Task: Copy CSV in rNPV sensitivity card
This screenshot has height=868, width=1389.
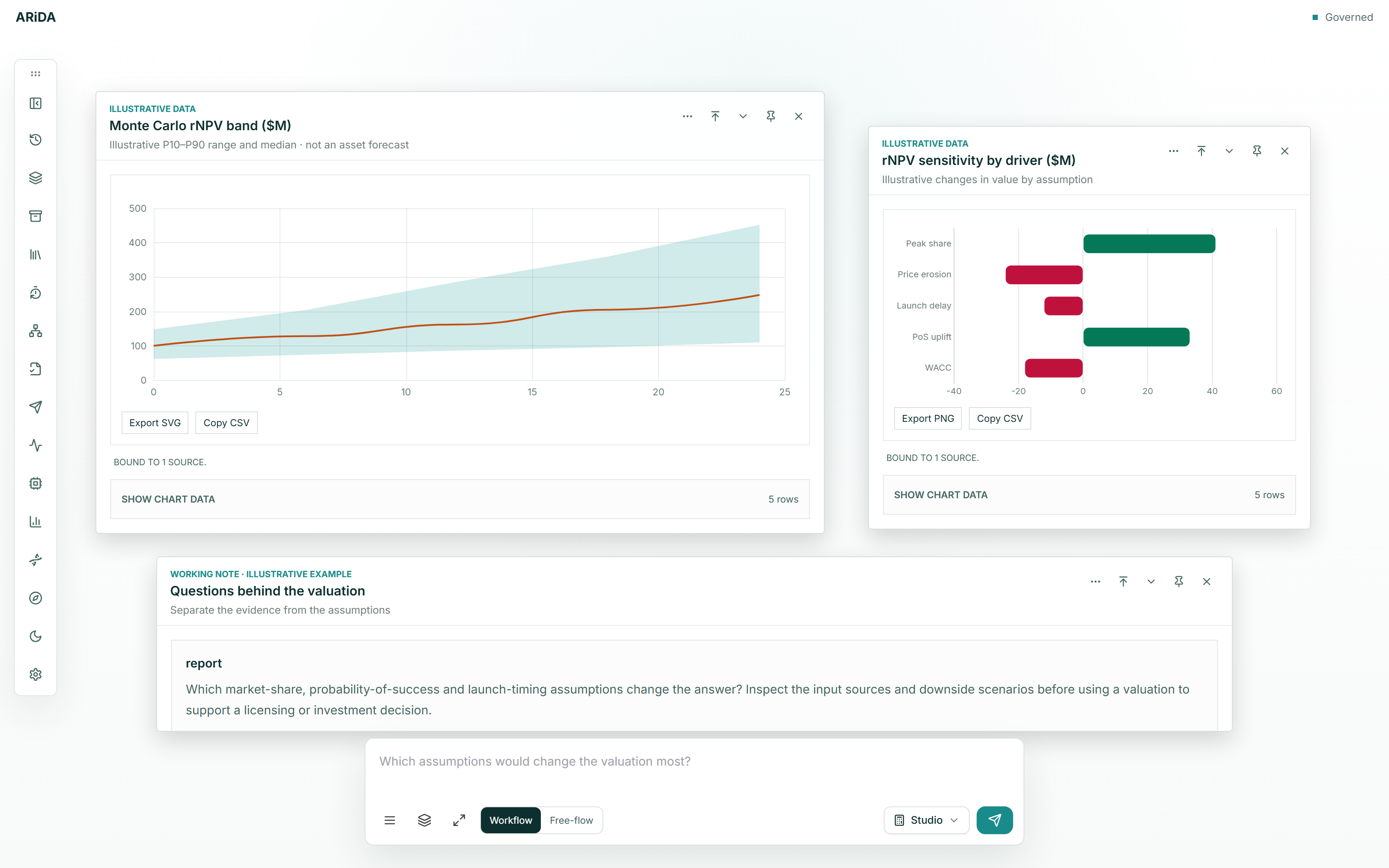Action: 999,418
